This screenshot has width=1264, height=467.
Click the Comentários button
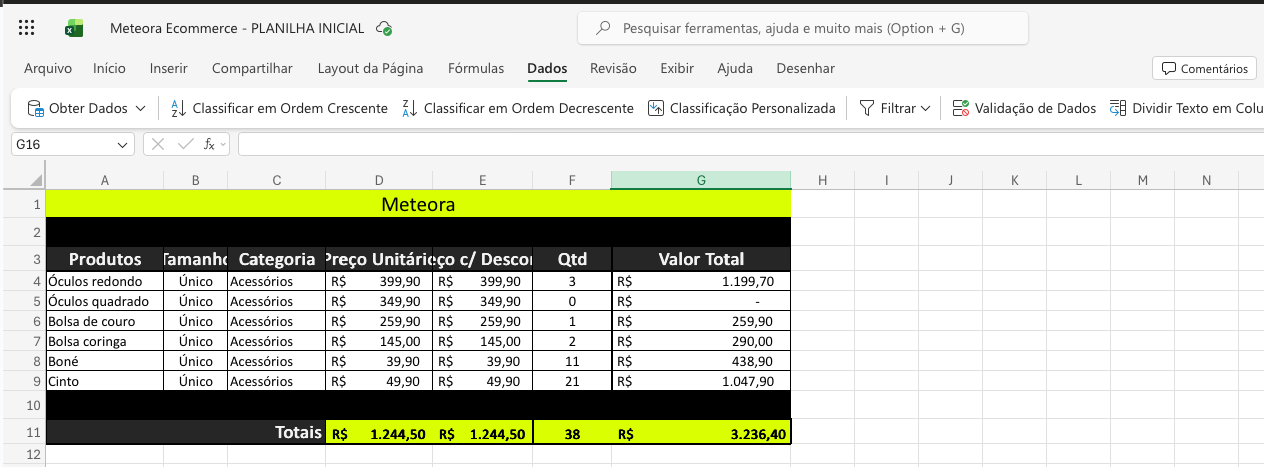pyautogui.click(x=1204, y=68)
